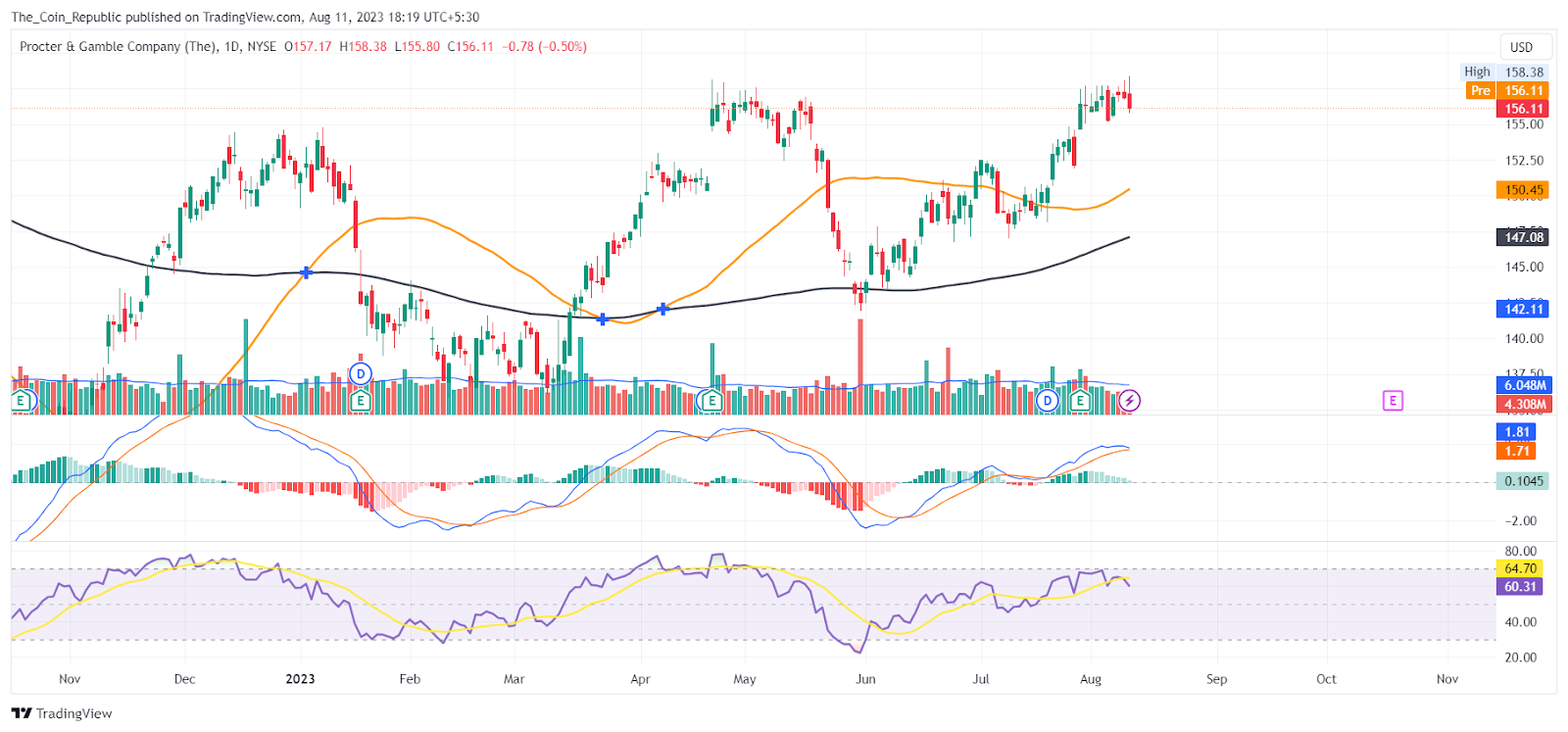Click the Dec label on time axis
Image resolution: width=1568 pixels, height=732 pixels.
point(184,679)
